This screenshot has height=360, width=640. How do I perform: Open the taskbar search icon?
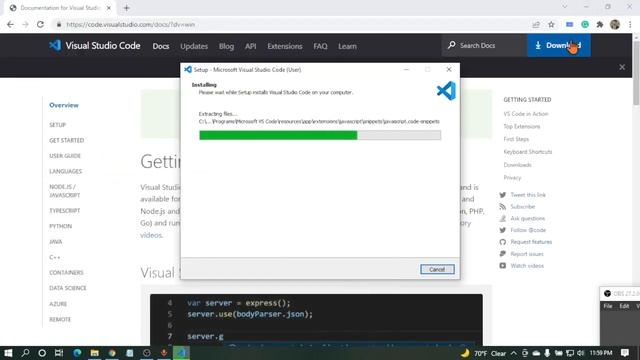tap(25, 353)
